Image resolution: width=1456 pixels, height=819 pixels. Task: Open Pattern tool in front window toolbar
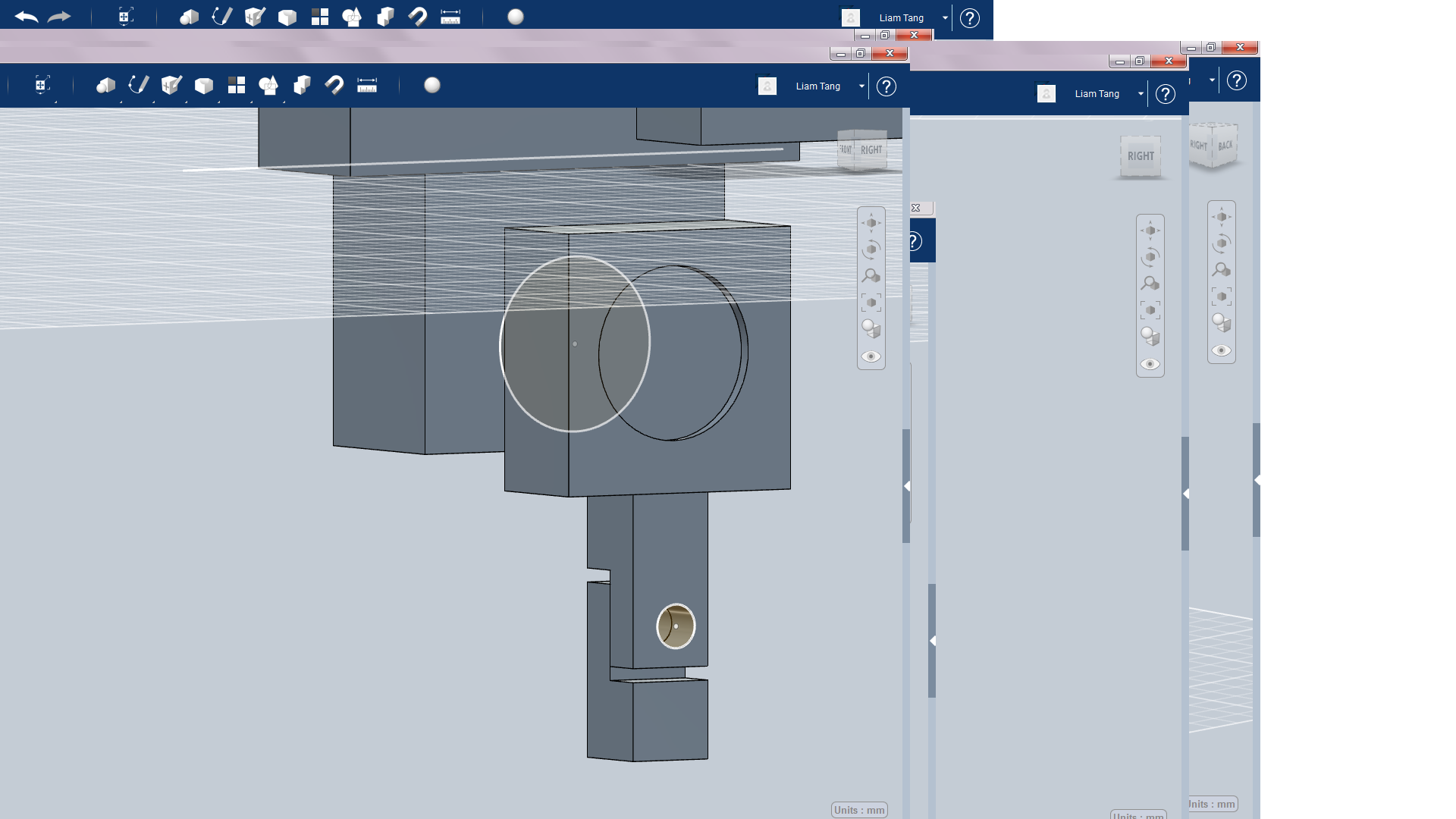237,85
